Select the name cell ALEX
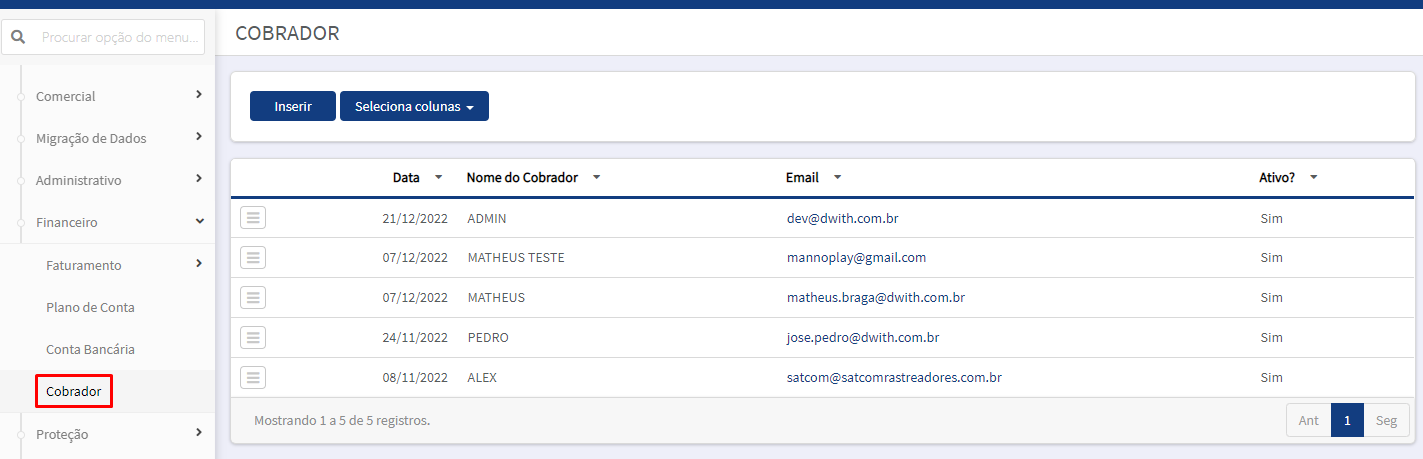 point(482,377)
